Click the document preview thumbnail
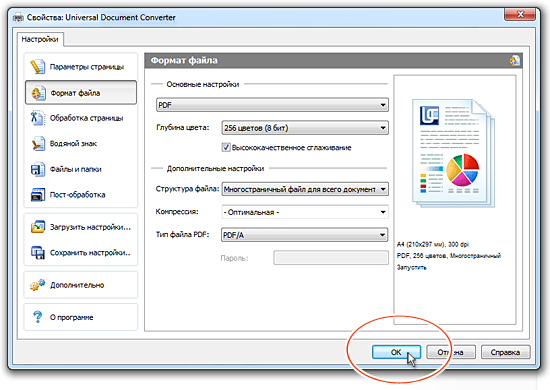Image resolution: width=550 pixels, height=390 pixels. click(454, 154)
